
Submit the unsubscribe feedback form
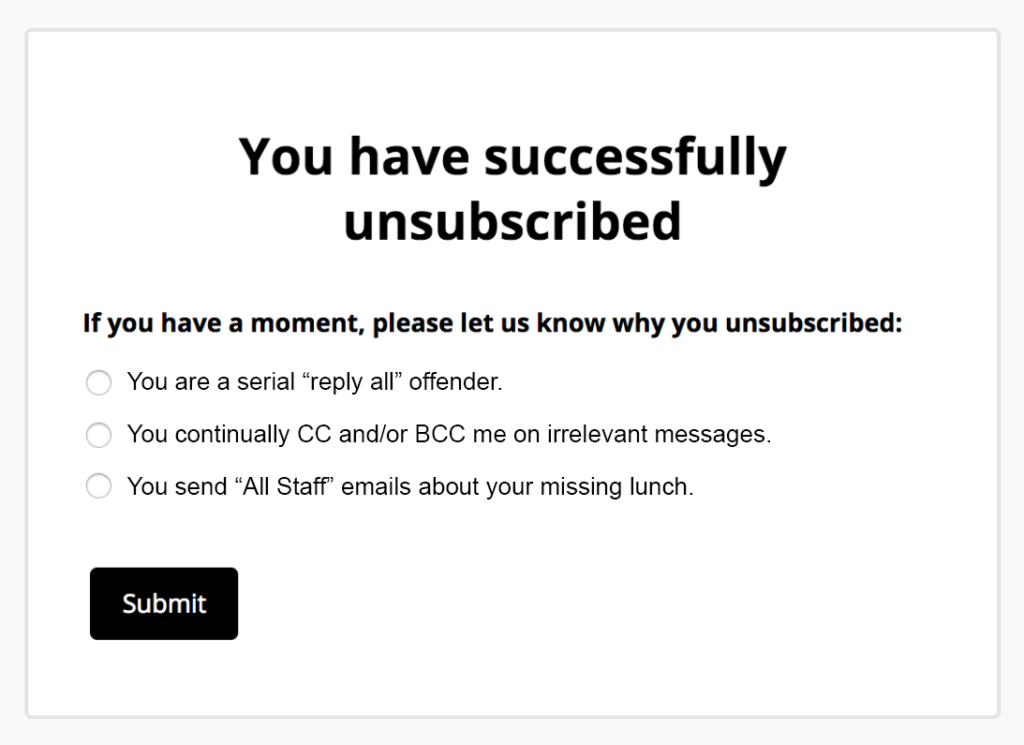click(x=164, y=603)
